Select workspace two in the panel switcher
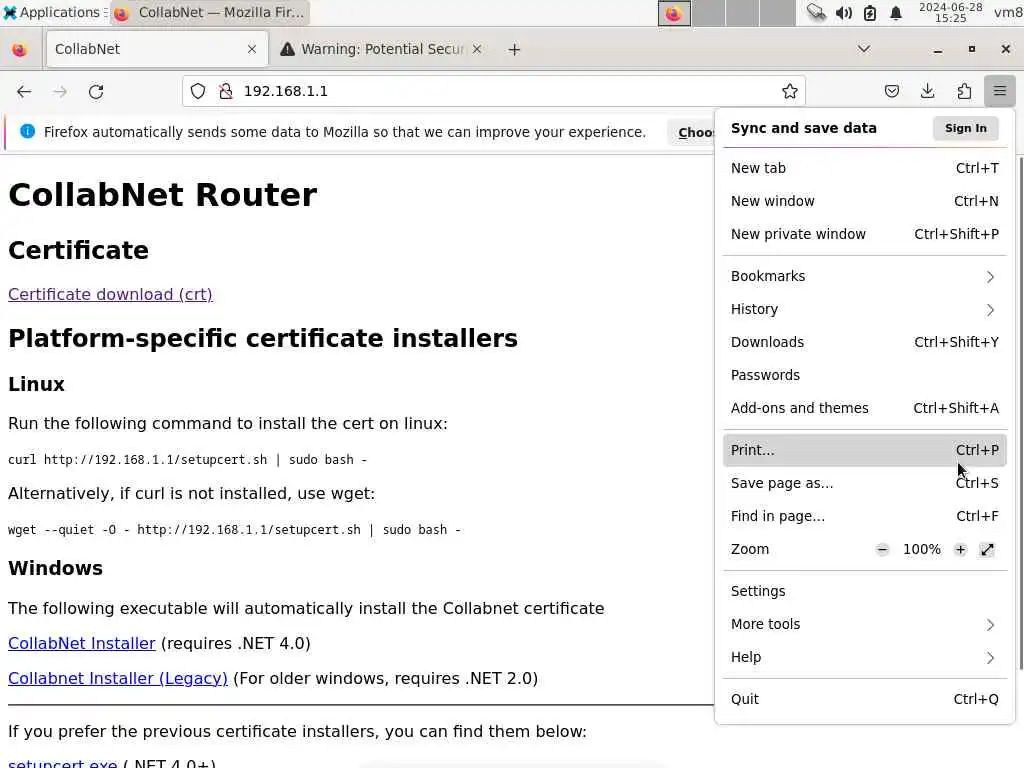The height and width of the screenshot is (768, 1024). pyautogui.click(x=708, y=13)
